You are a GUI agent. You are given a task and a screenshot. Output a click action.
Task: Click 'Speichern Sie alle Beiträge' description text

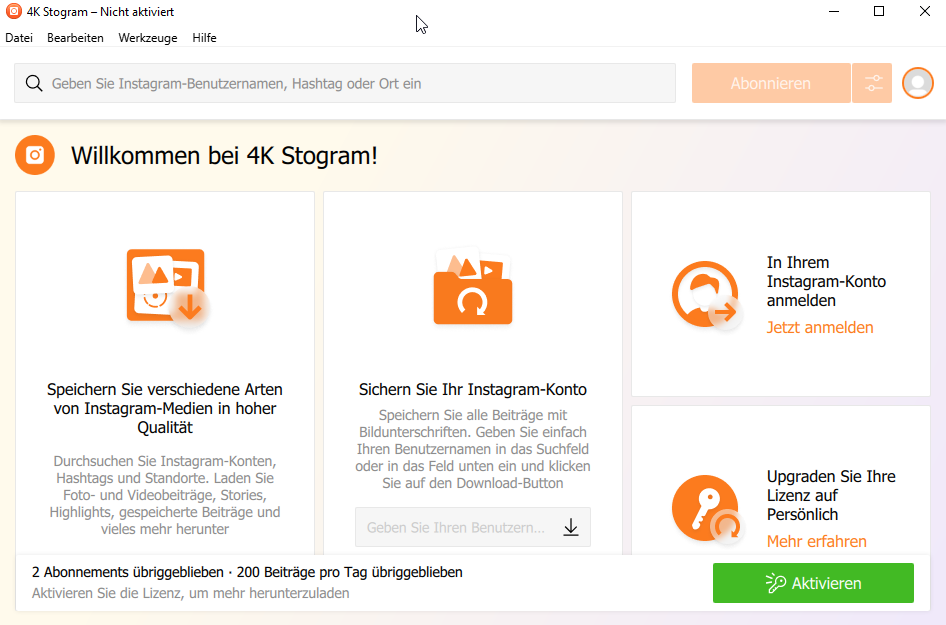pyautogui.click(x=473, y=449)
